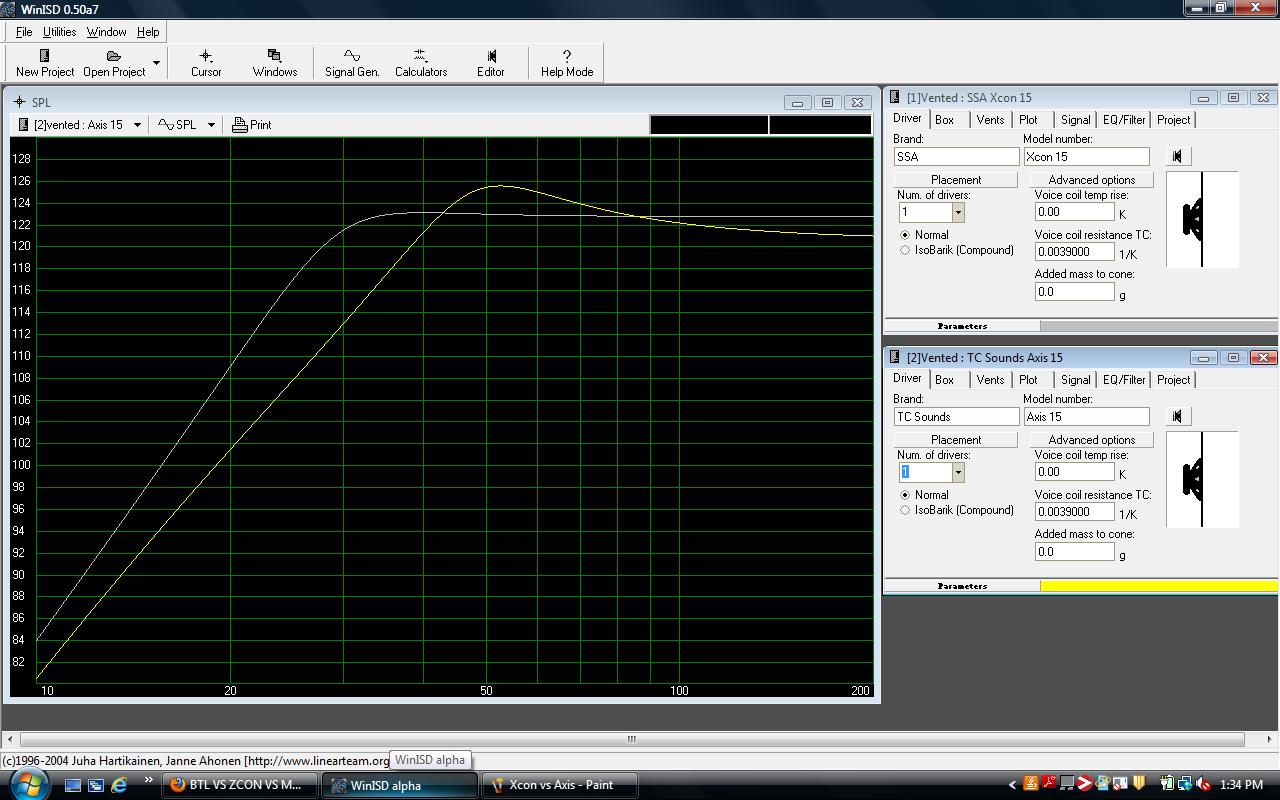
Task: Switch to Vents tab in Xcon 15 window
Action: click(x=990, y=120)
